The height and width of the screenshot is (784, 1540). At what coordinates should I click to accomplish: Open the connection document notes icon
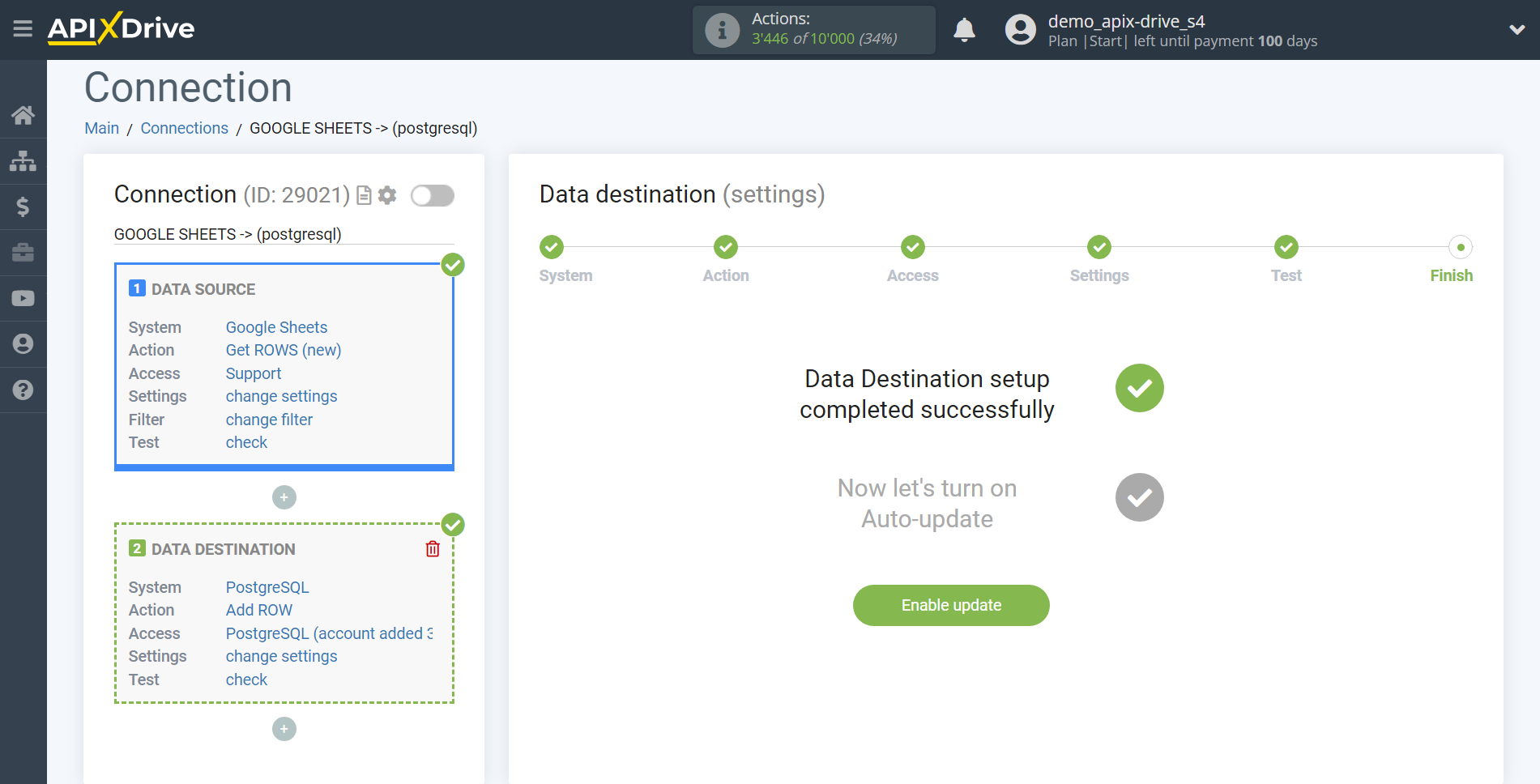[x=364, y=195]
